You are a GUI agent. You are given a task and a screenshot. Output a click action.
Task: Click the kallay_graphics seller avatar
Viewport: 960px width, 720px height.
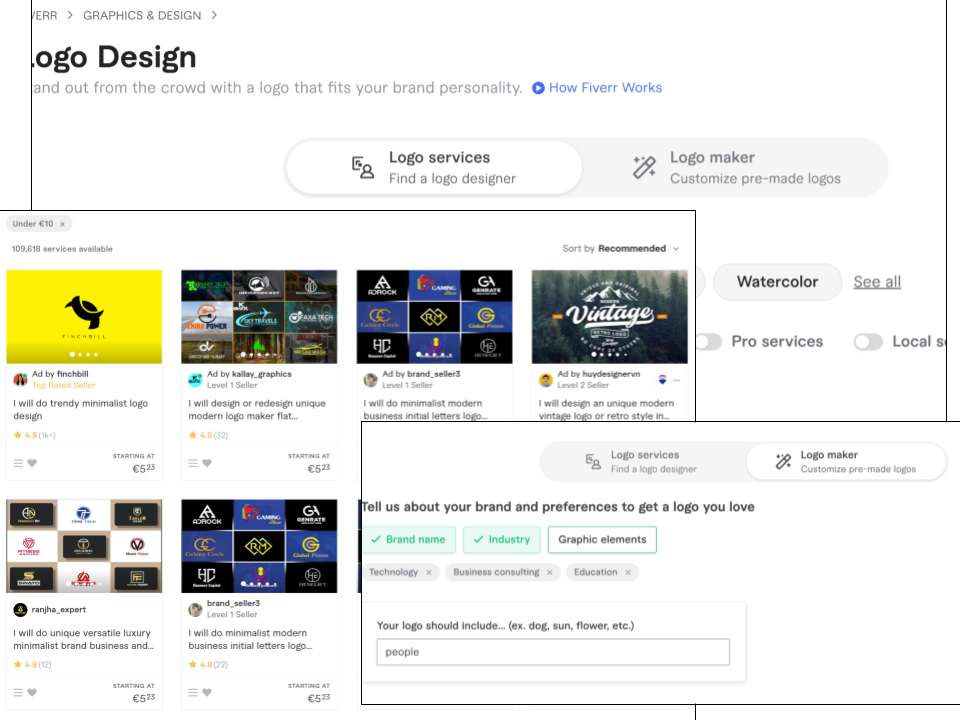point(195,380)
